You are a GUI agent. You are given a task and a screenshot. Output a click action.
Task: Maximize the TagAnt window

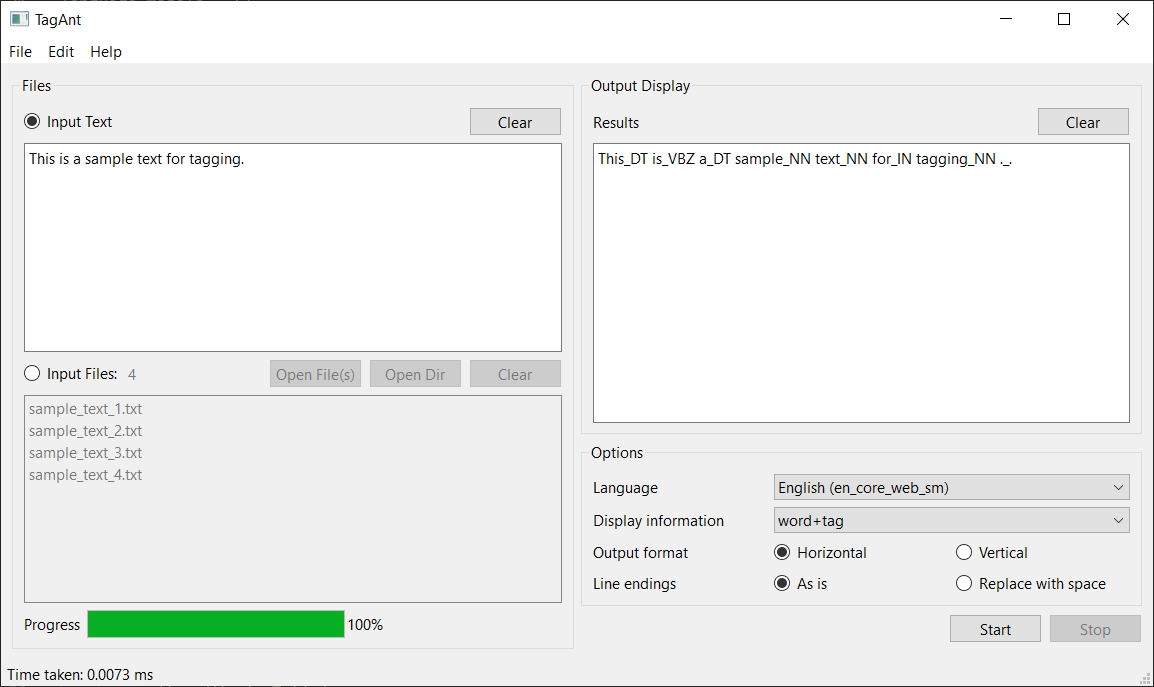pyautogui.click(x=1064, y=19)
